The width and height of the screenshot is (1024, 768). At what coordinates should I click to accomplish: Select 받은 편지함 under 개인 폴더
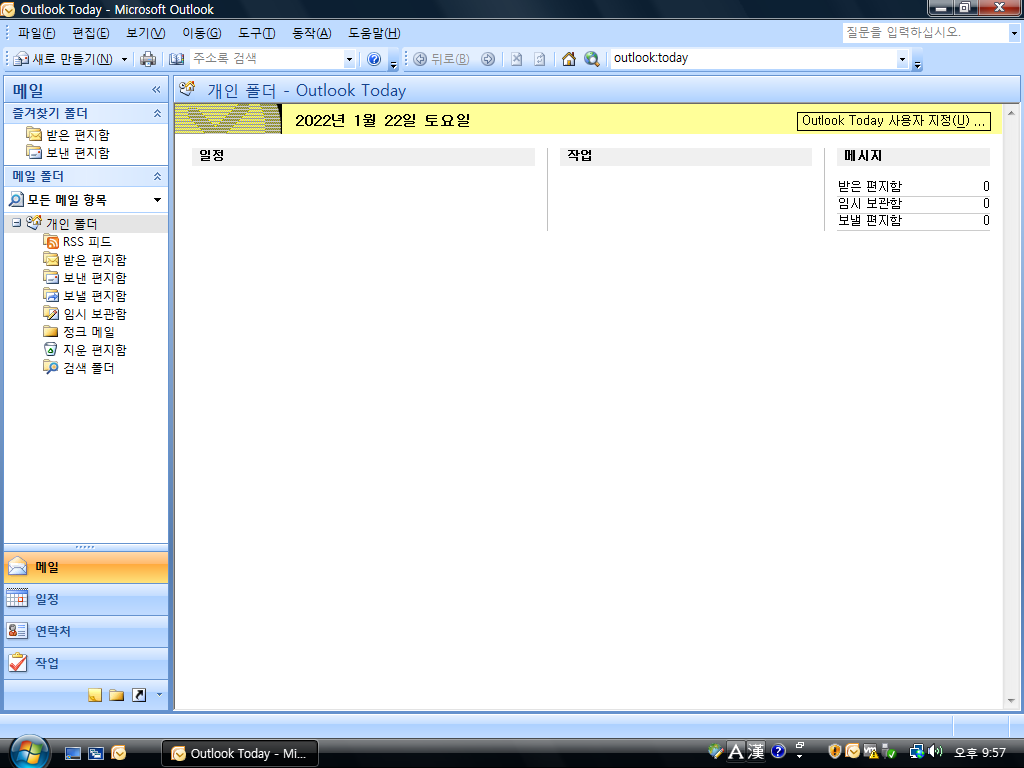coord(95,260)
